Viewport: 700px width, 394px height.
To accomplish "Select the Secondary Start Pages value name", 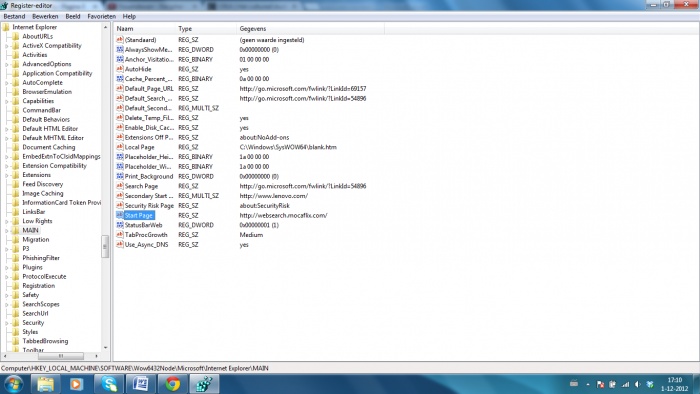I will pos(149,195).
